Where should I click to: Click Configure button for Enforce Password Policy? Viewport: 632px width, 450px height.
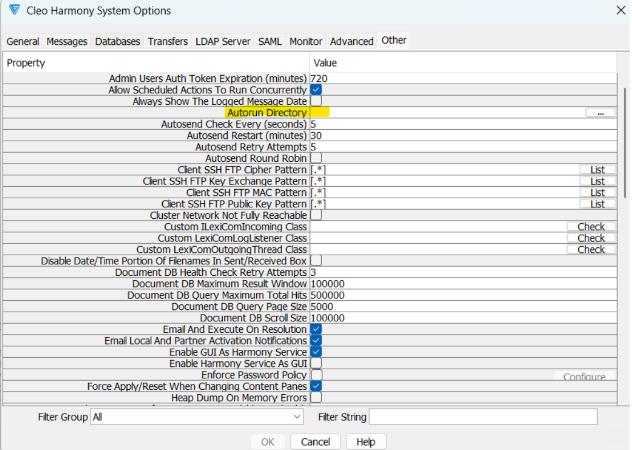[584, 376]
